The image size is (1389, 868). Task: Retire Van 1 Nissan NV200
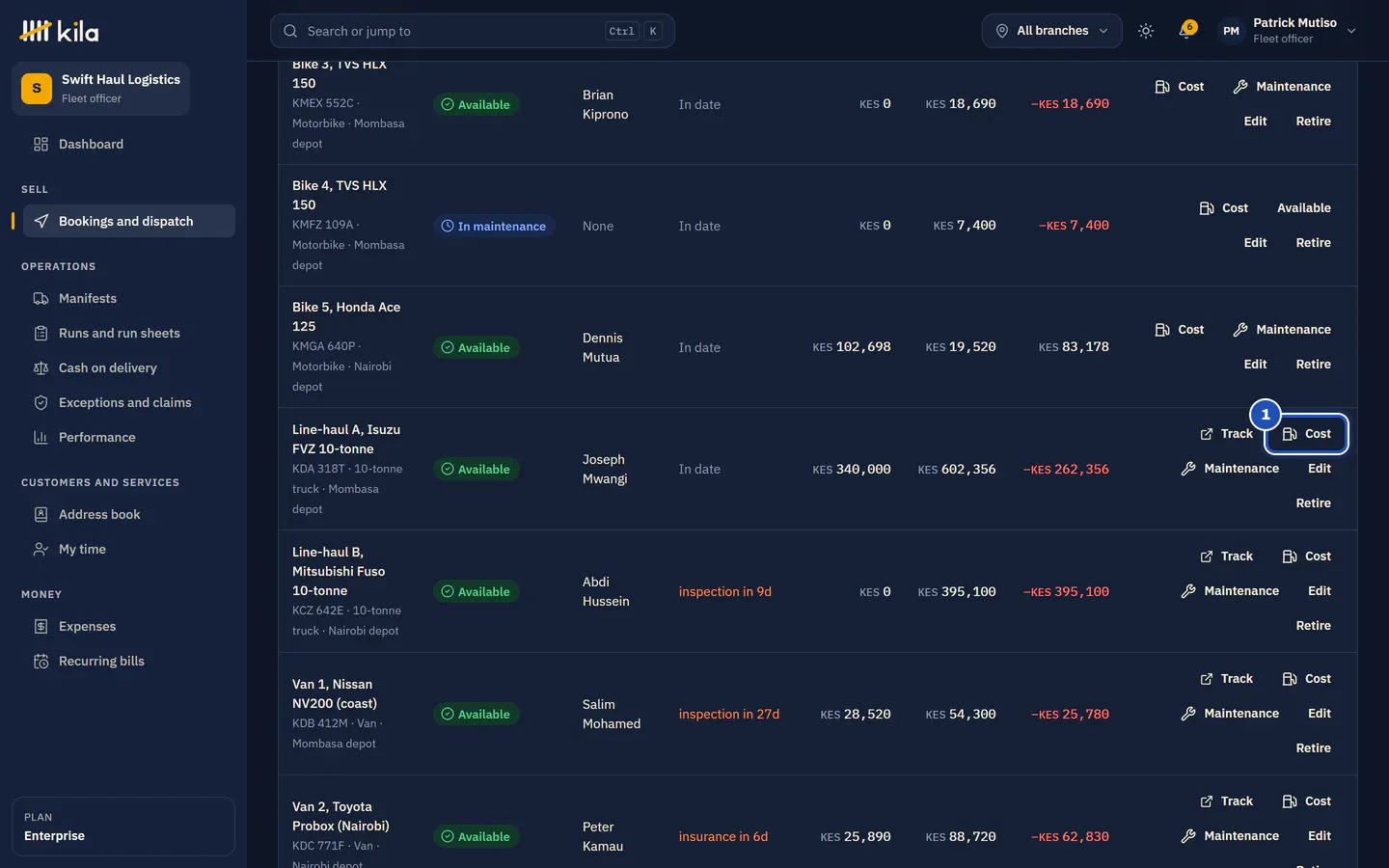(1313, 748)
